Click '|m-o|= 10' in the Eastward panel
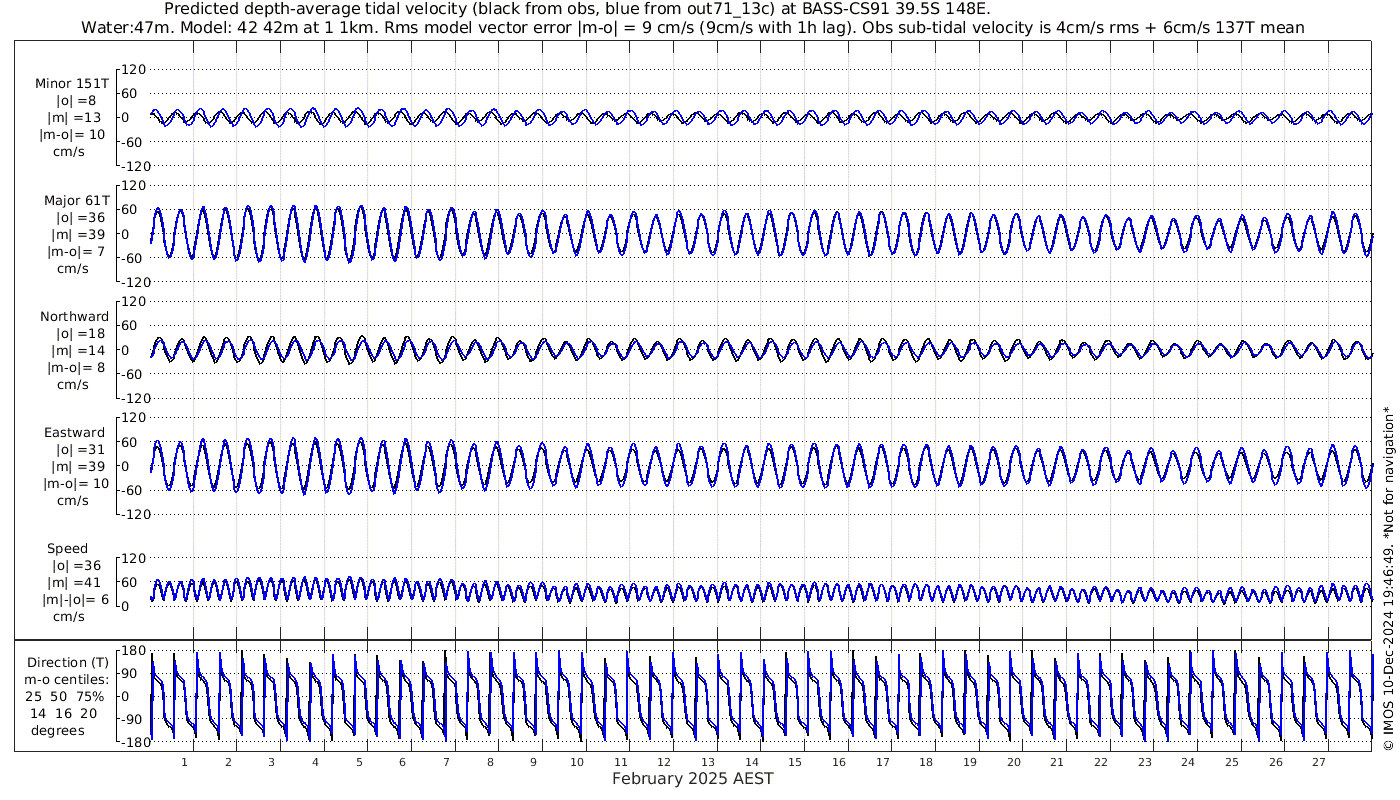 76,484
